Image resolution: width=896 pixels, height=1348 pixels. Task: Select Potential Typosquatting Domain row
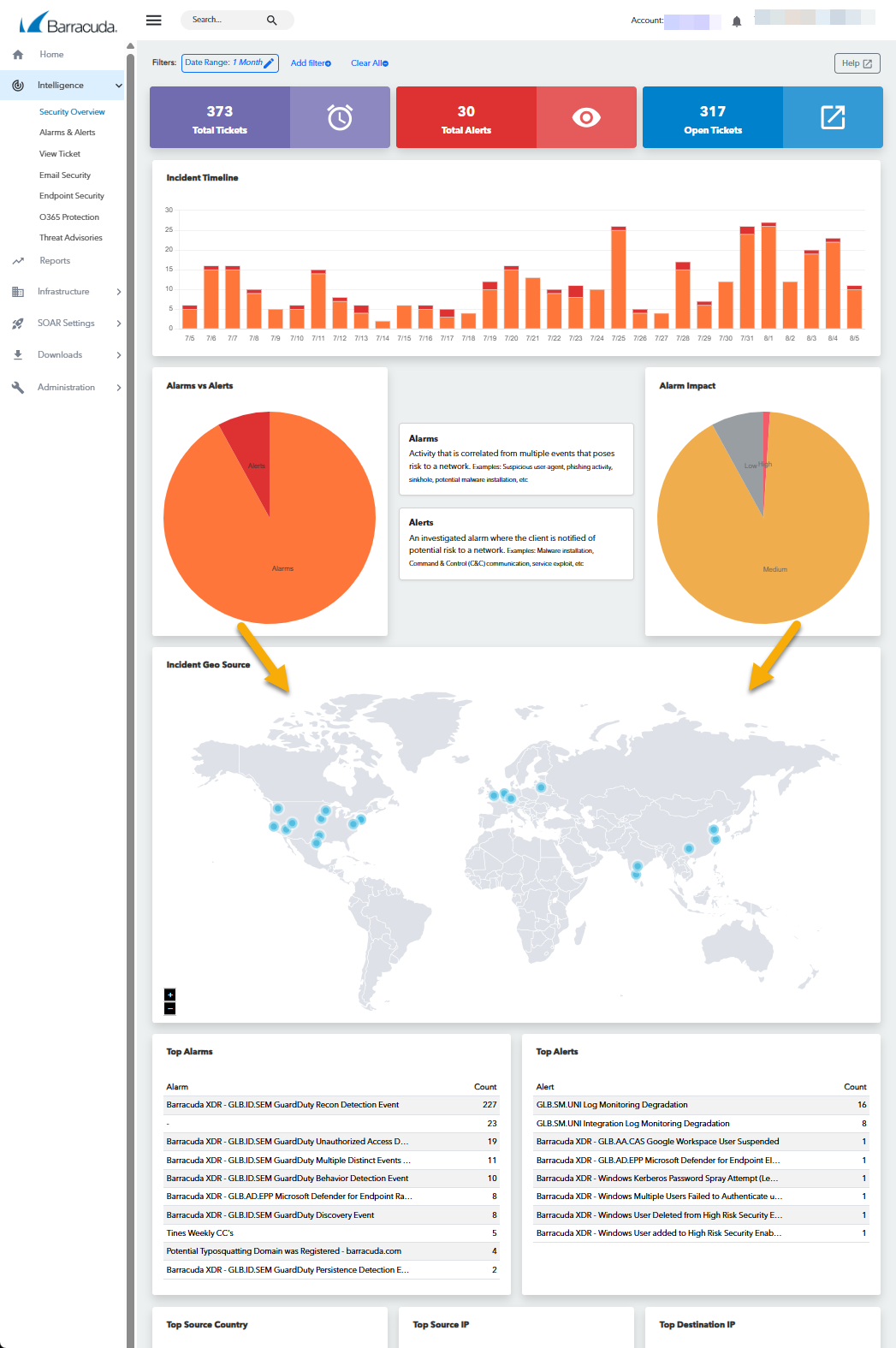point(332,1251)
